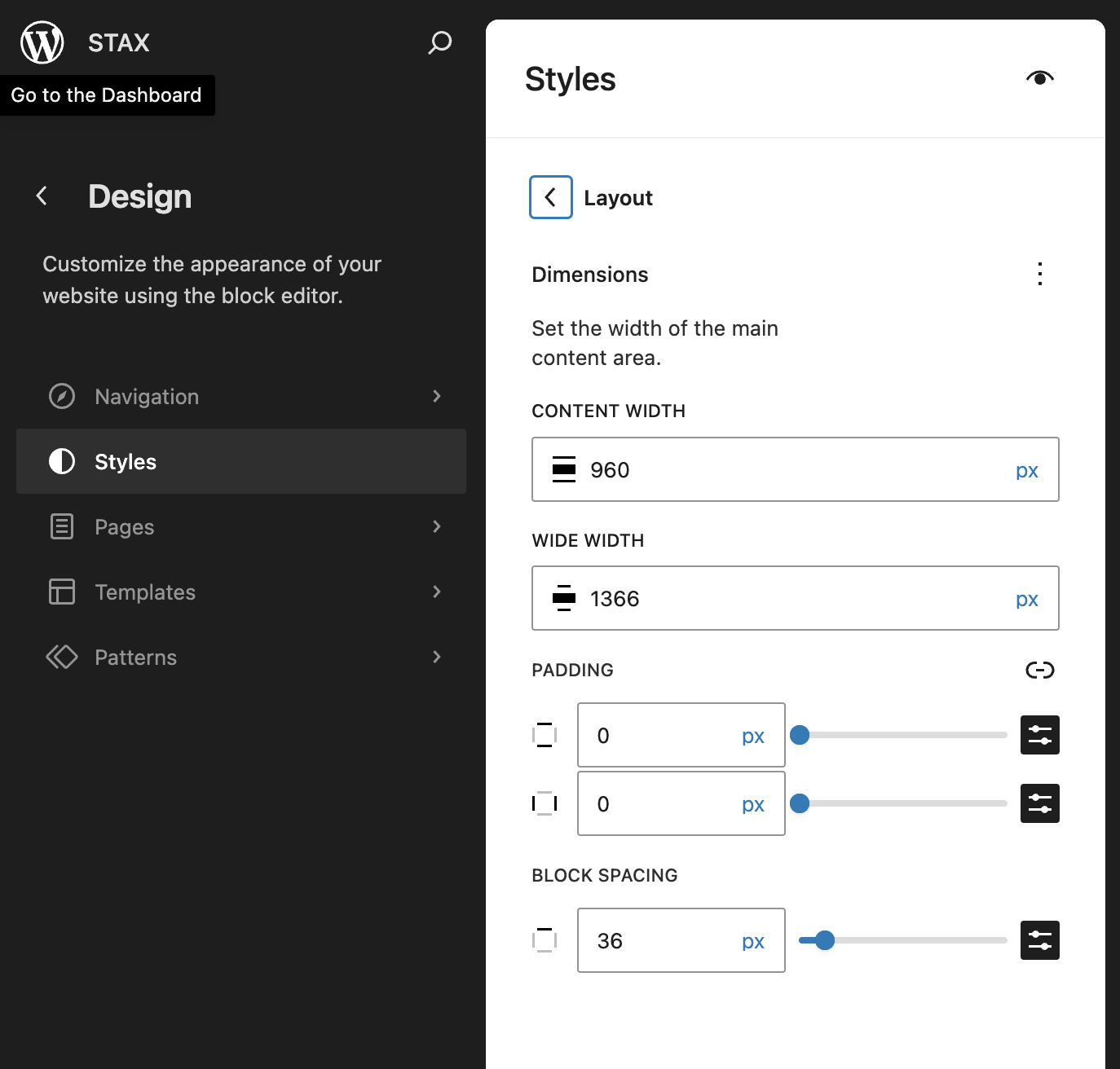Click the block spacing field showing 36
1120x1069 pixels.
[681, 940]
